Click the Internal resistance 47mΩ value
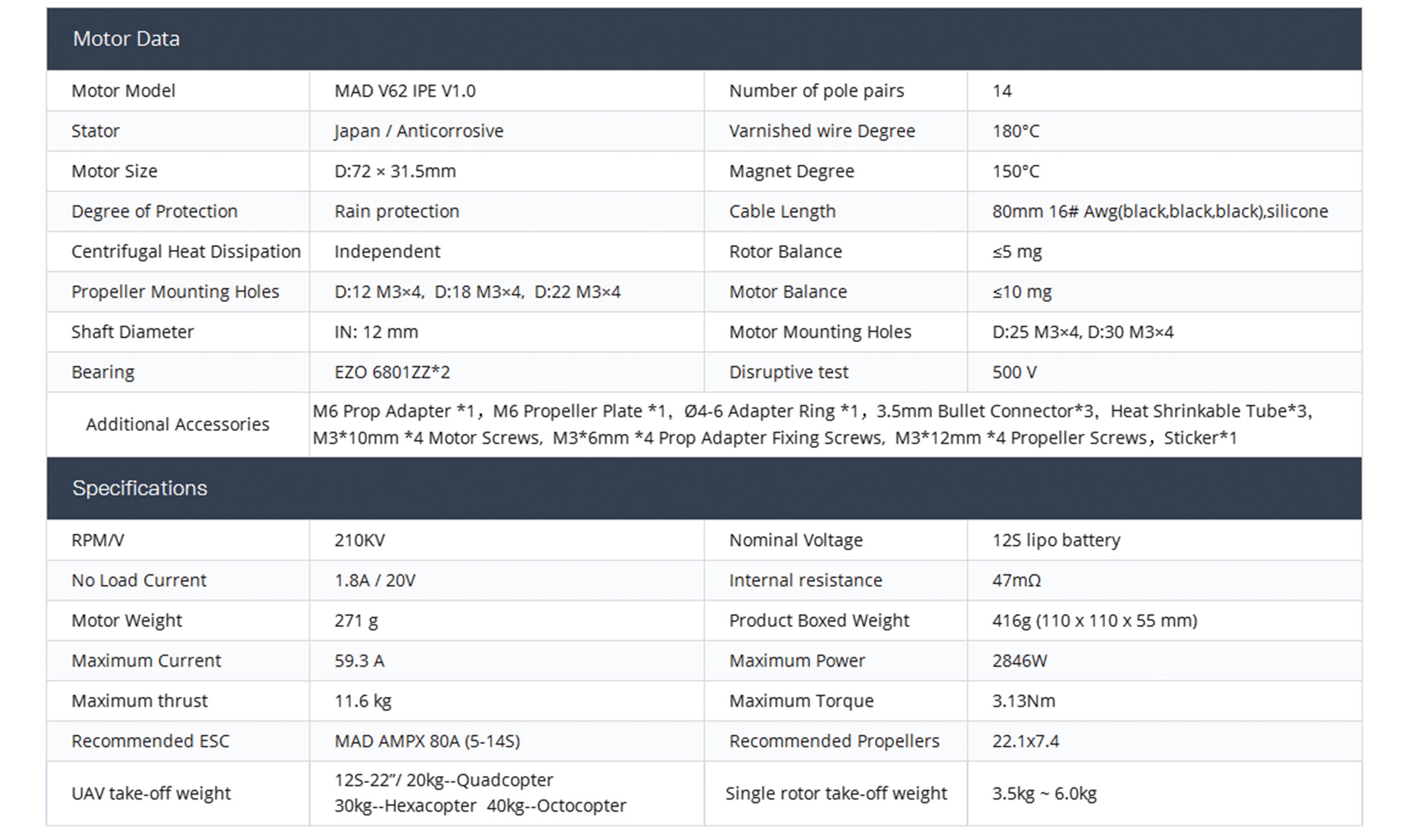1410x840 pixels. [1016, 581]
